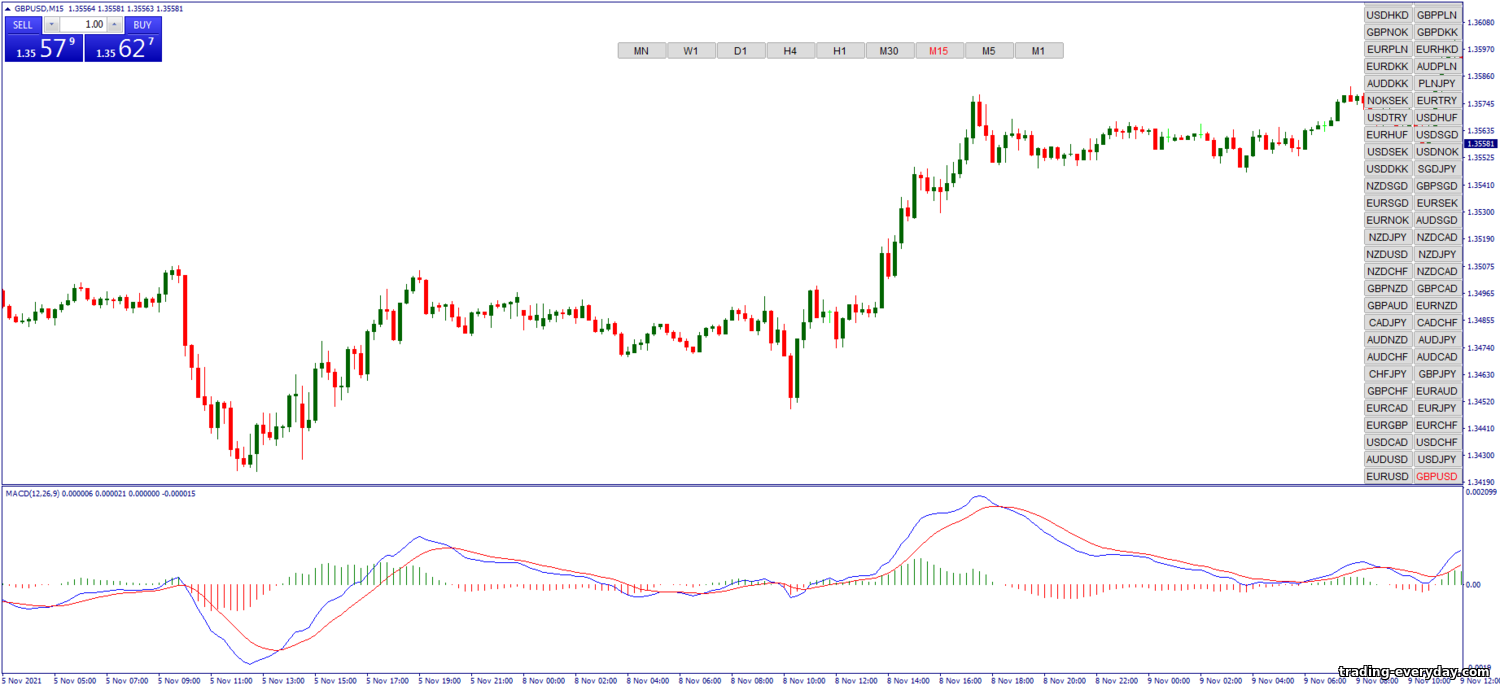Select the EURPLN symbol button

click(x=1388, y=49)
